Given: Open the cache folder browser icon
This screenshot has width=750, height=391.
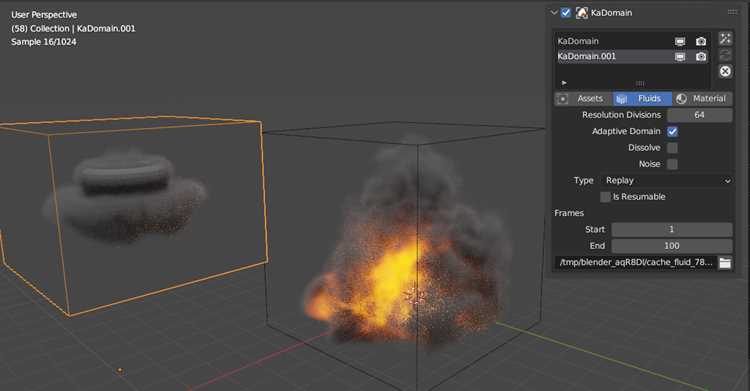Looking at the screenshot, I should 725,263.
